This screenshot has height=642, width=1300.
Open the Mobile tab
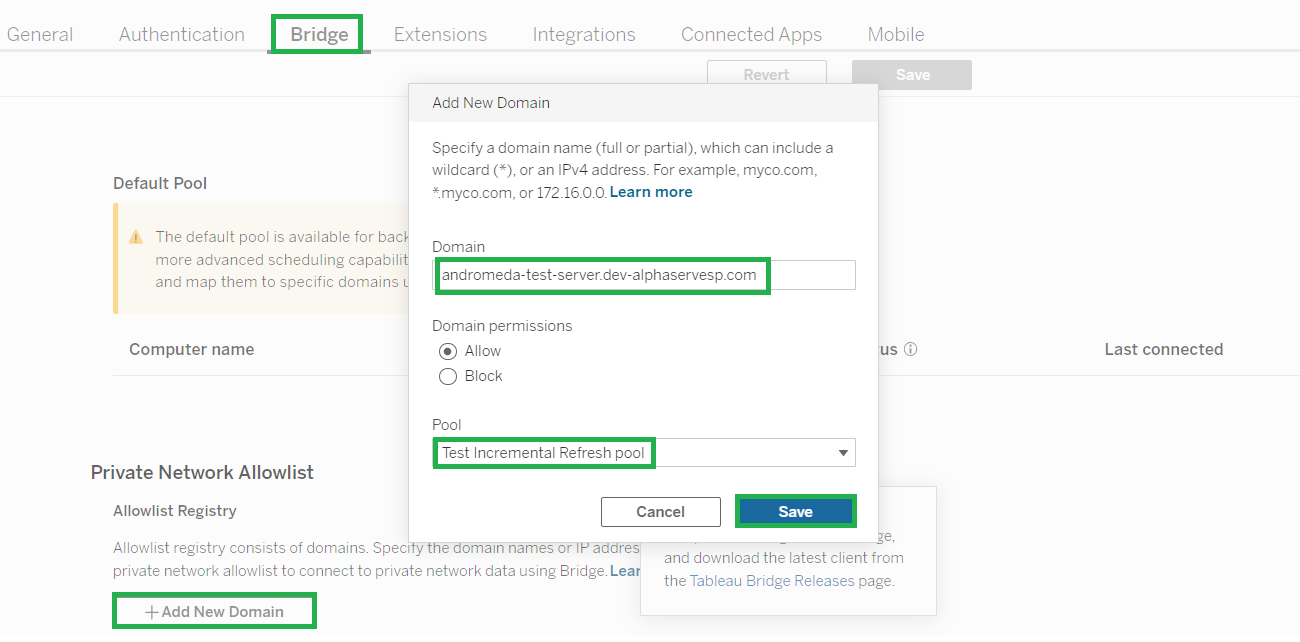click(895, 33)
